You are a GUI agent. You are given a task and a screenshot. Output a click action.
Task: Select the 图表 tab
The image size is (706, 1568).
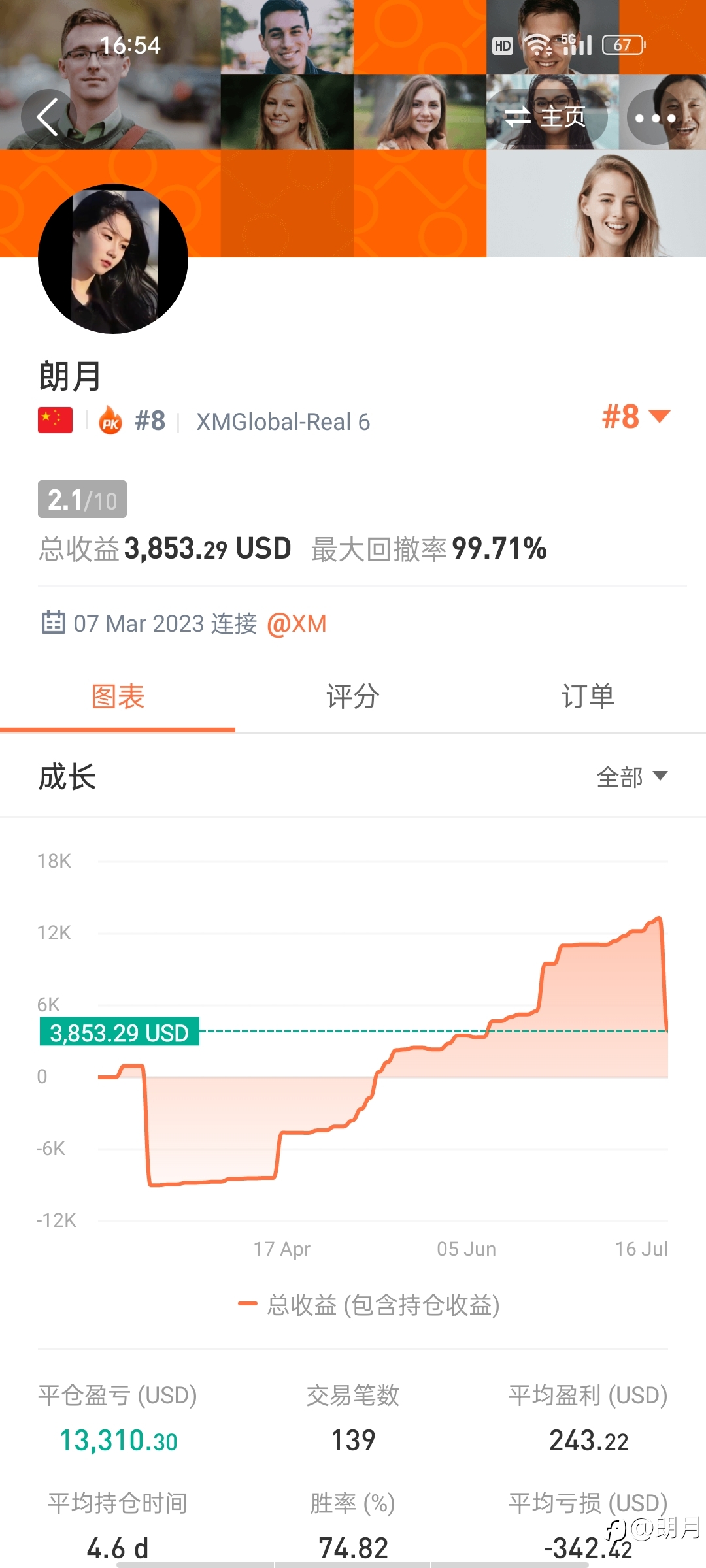(118, 696)
